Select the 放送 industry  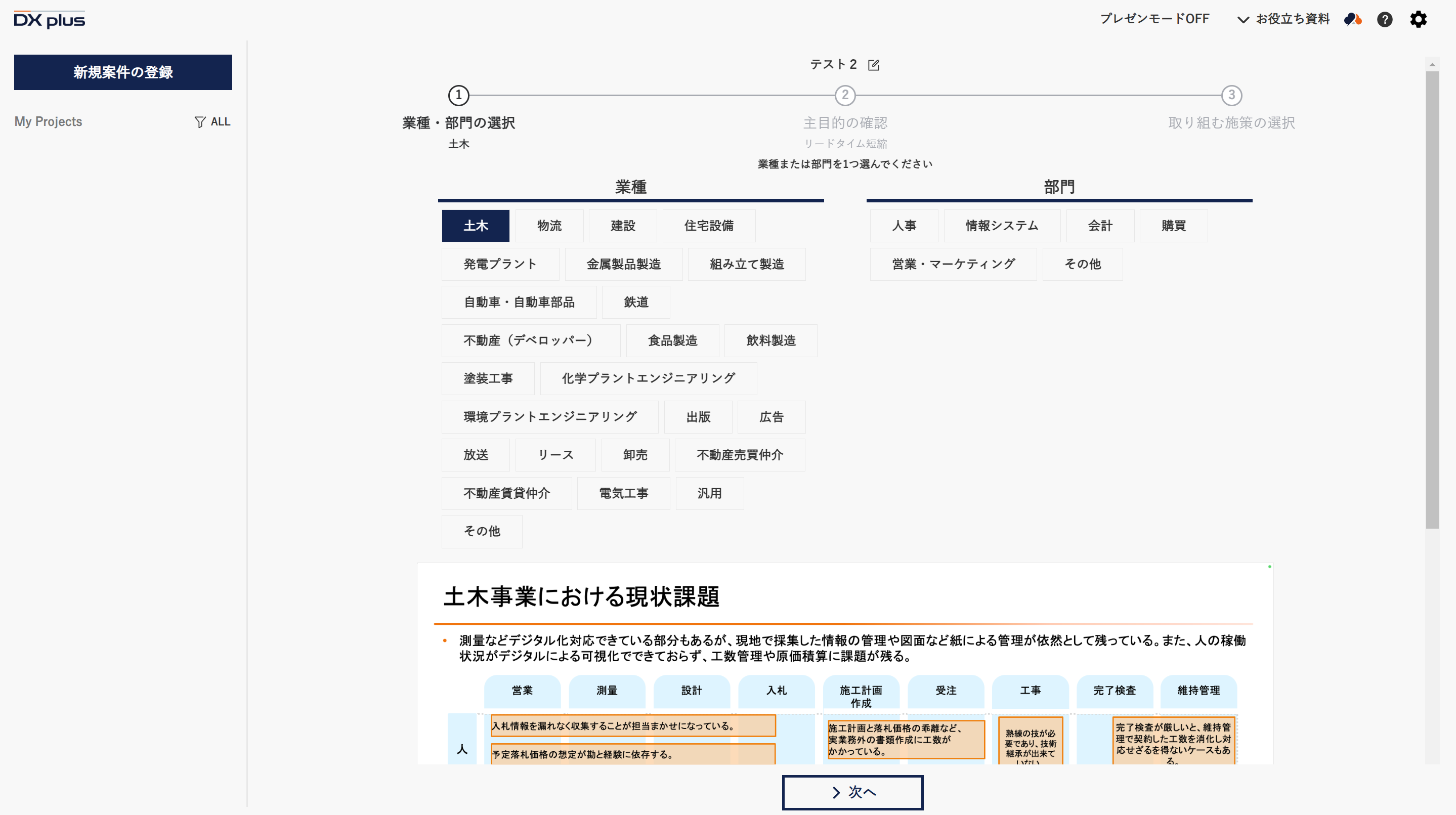coord(476,455)
